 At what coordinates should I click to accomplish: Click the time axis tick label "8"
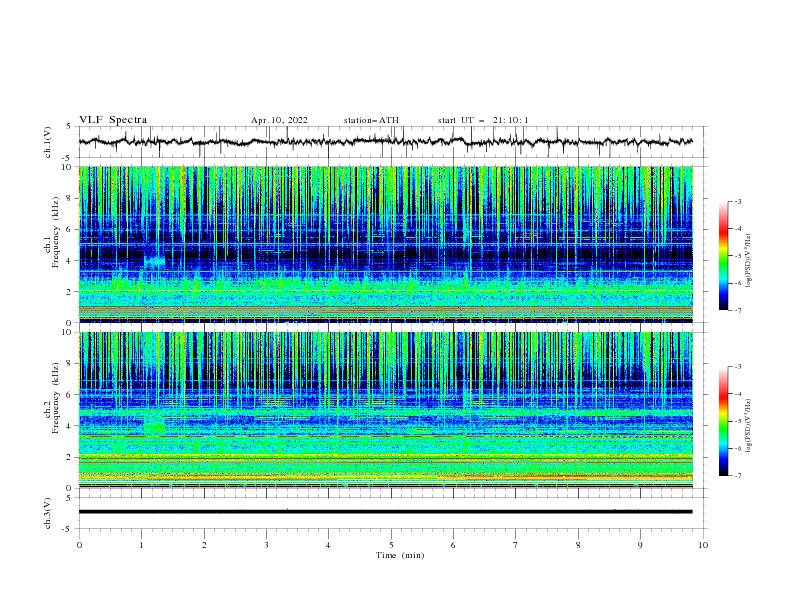click(578, 545)
